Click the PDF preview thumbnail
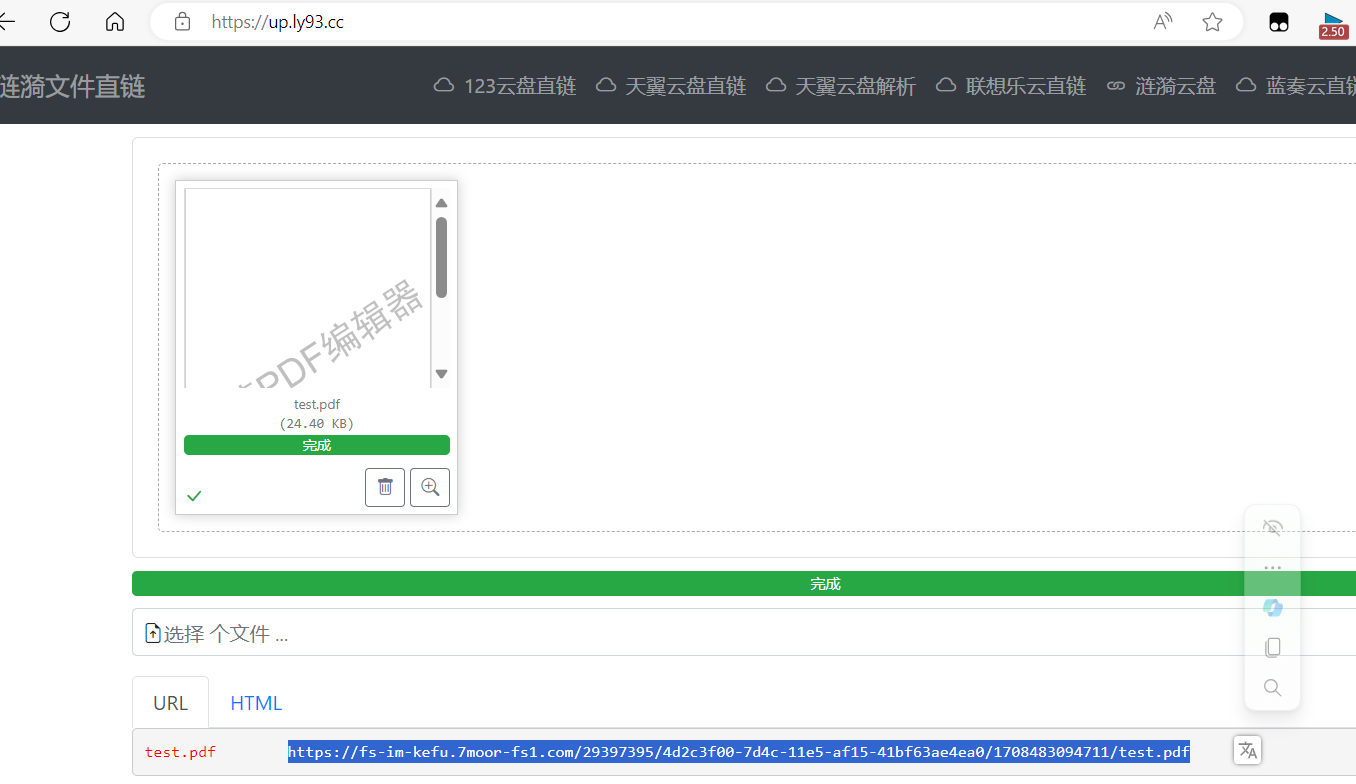1356x784 pixels. pyautogui.click(x=308, y=288)
